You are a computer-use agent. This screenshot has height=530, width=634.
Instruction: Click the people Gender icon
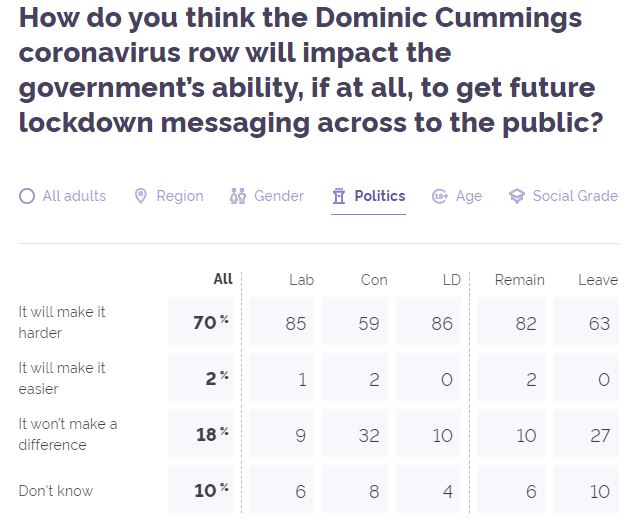click(238, 196)
